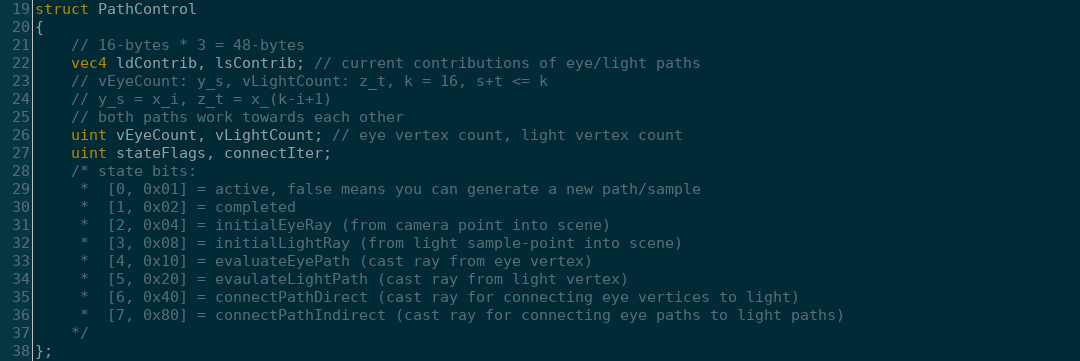Place cursor on the PathControl struct name
The height and width of the screenshot is (361, 1080).
click(x=147, y=10)
